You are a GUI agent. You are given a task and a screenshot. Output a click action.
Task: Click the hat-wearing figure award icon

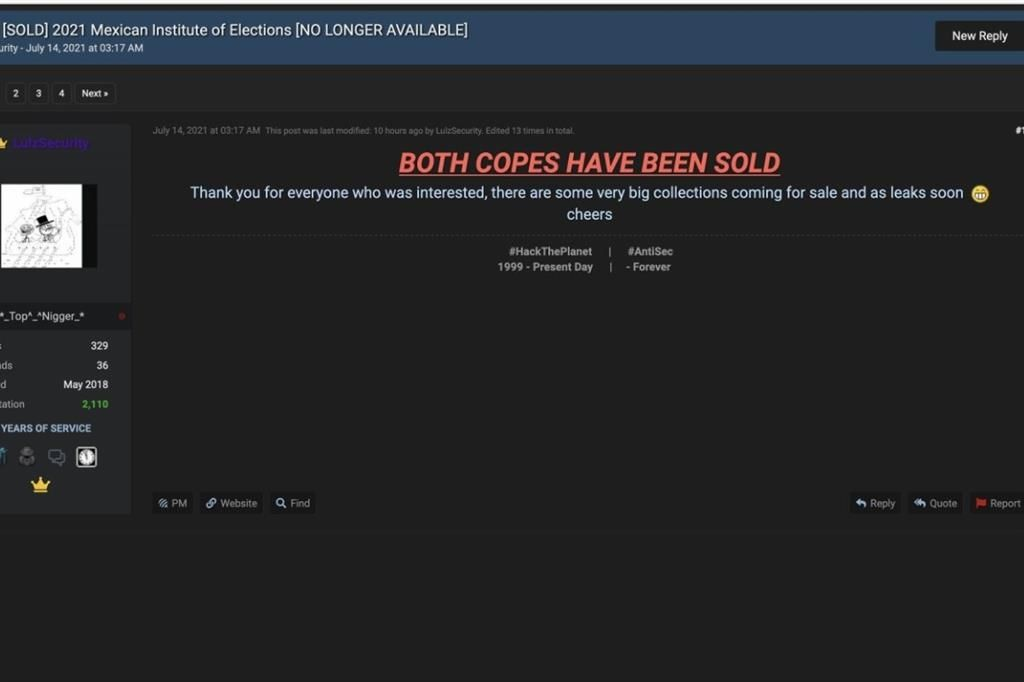27,457
